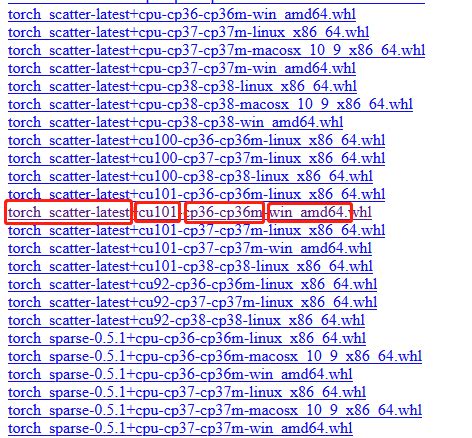Download torch_scatter-latest+cpu-cp37-cp37m-linux_x86_64.whl

pos(189,32)
